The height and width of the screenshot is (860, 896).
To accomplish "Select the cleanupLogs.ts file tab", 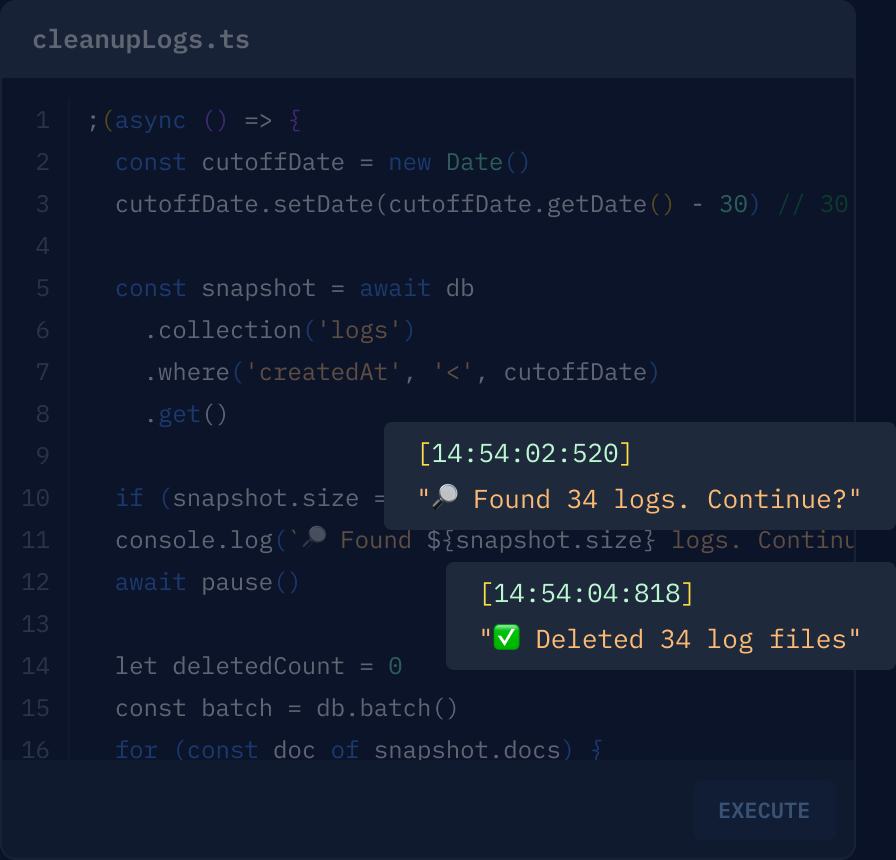I will coord(140,40).
